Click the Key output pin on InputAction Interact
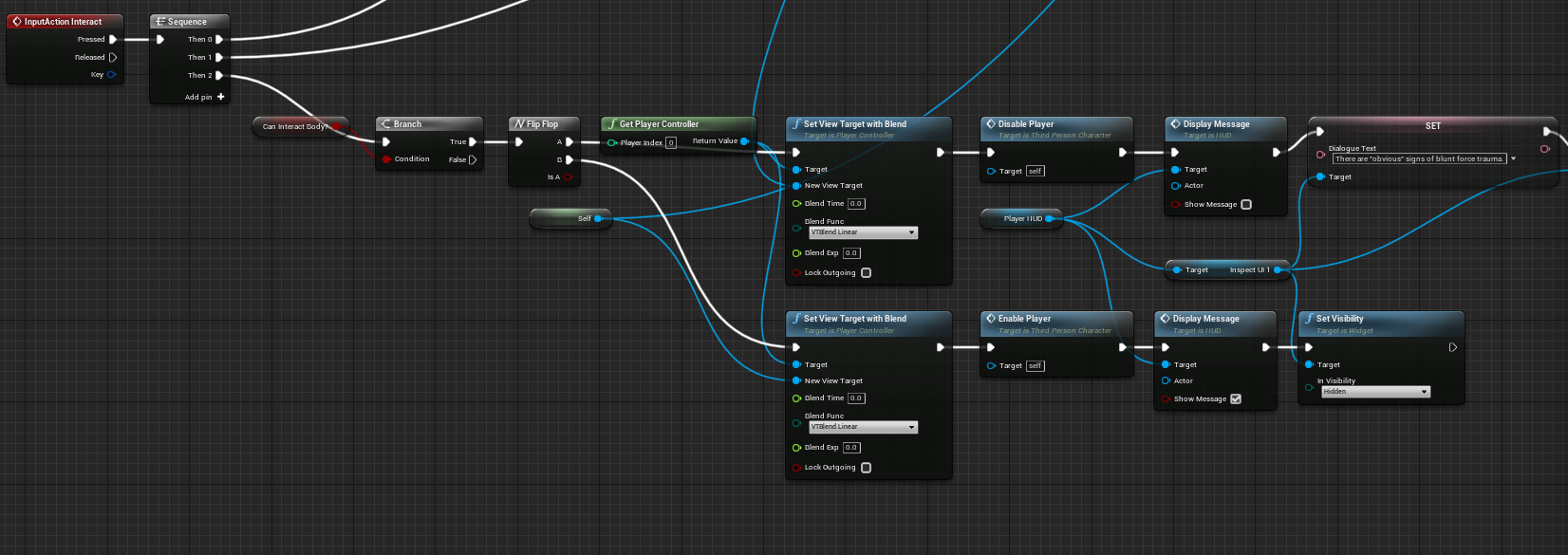The height and width of the screenshot is (555, 1568). point(111,75)
